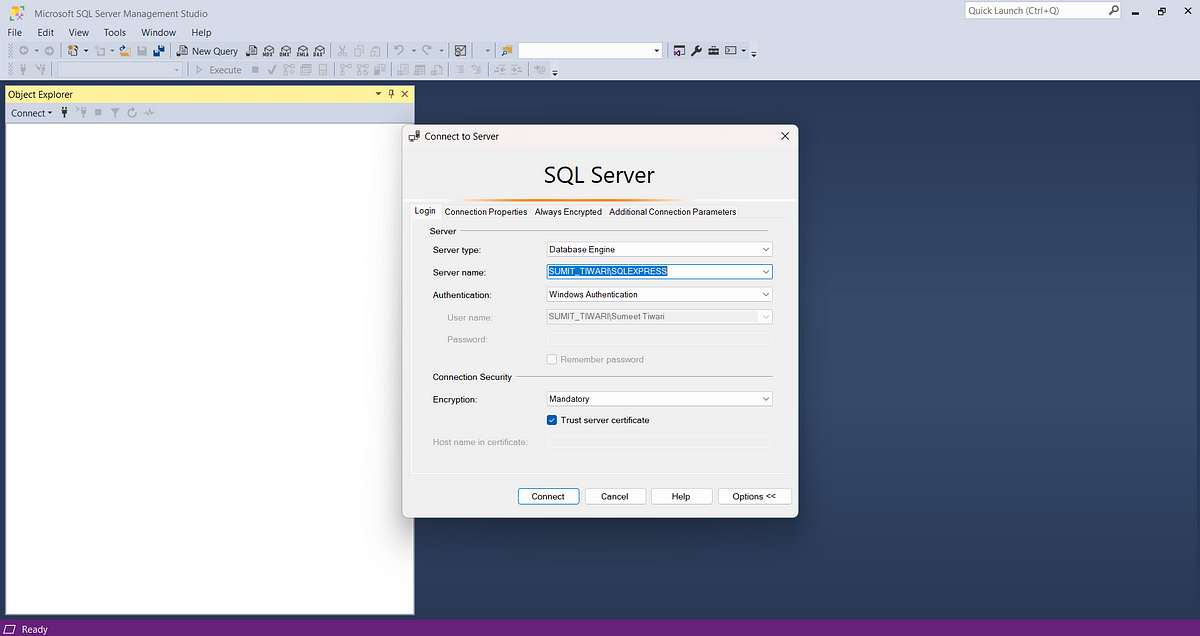Click the Properties wrench icon in the toolbar

click(x=697, y=50)
